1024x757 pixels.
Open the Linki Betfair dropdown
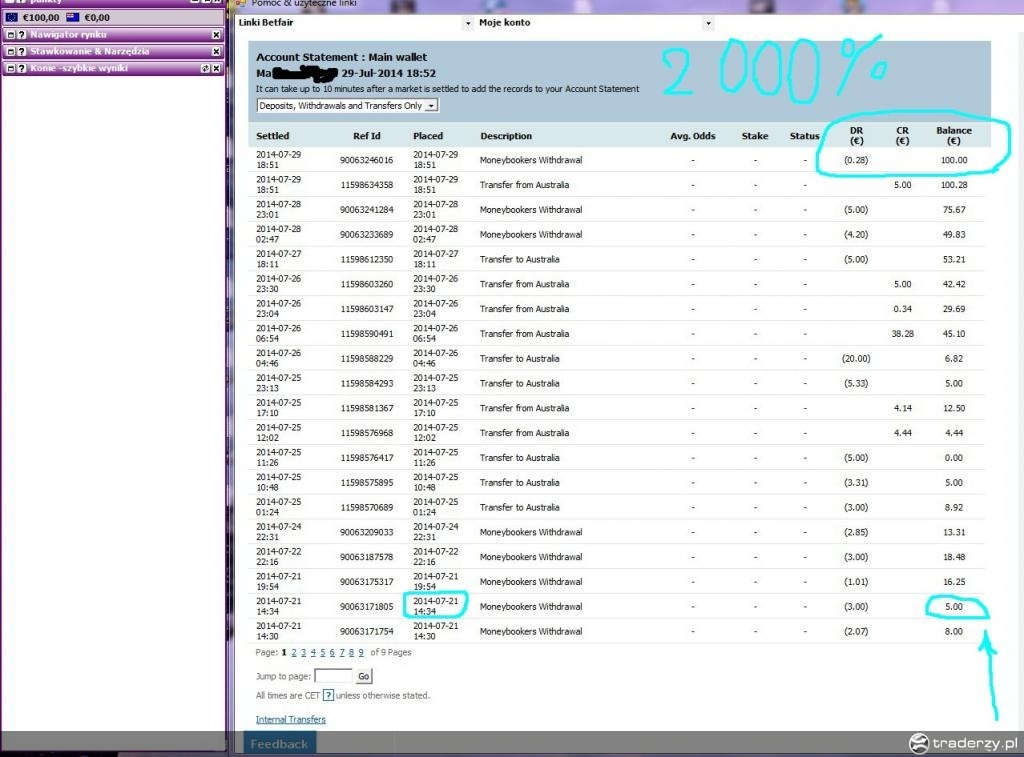pyautogui.click(x=468, y=24)
